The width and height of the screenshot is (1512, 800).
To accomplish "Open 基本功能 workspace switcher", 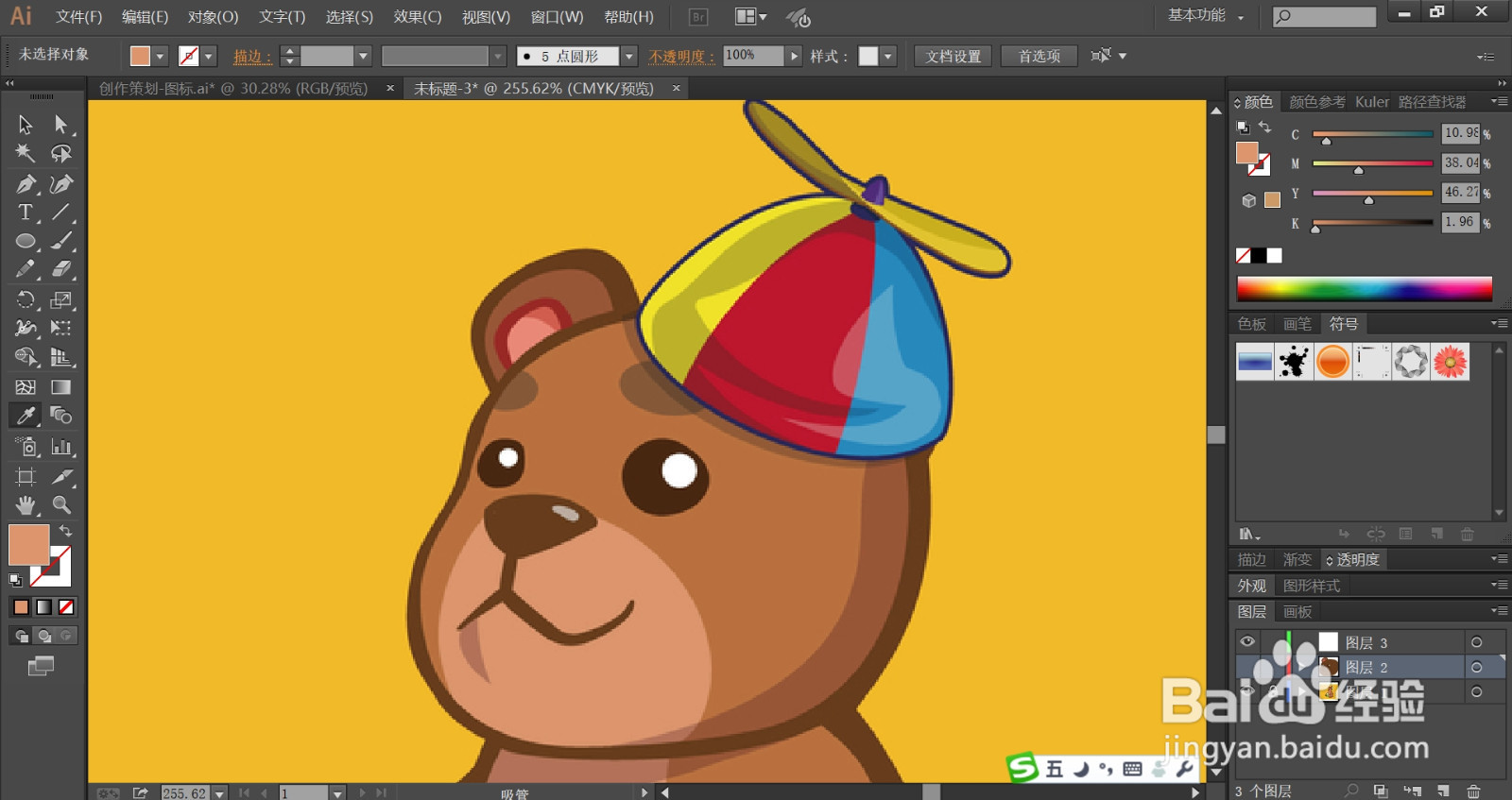I will click(1206, 16).
